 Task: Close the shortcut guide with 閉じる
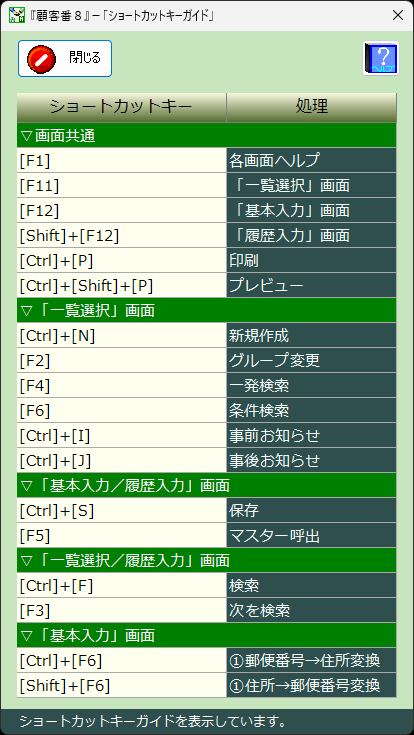point(65,58)
